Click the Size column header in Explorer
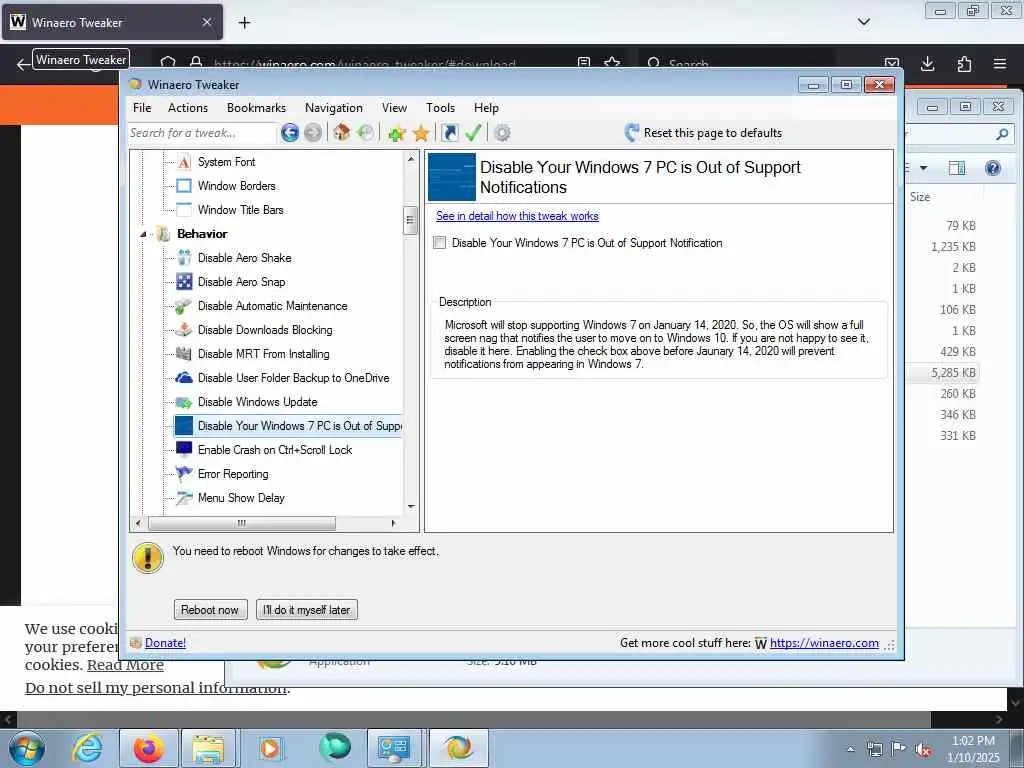Image resolution: width=1024 pixels, height=768 pixels. click(920, 197)
